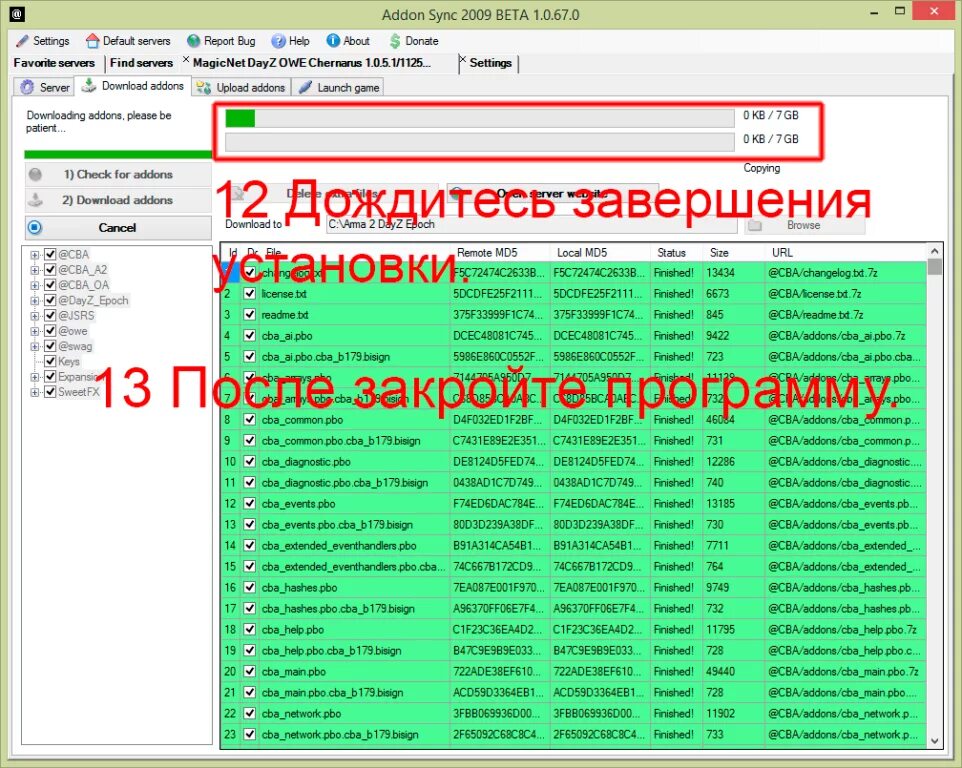Toggle the @CBA_OA addon checkbox
The height and width of the screenshot is (768, 962).
coord(50,285)
